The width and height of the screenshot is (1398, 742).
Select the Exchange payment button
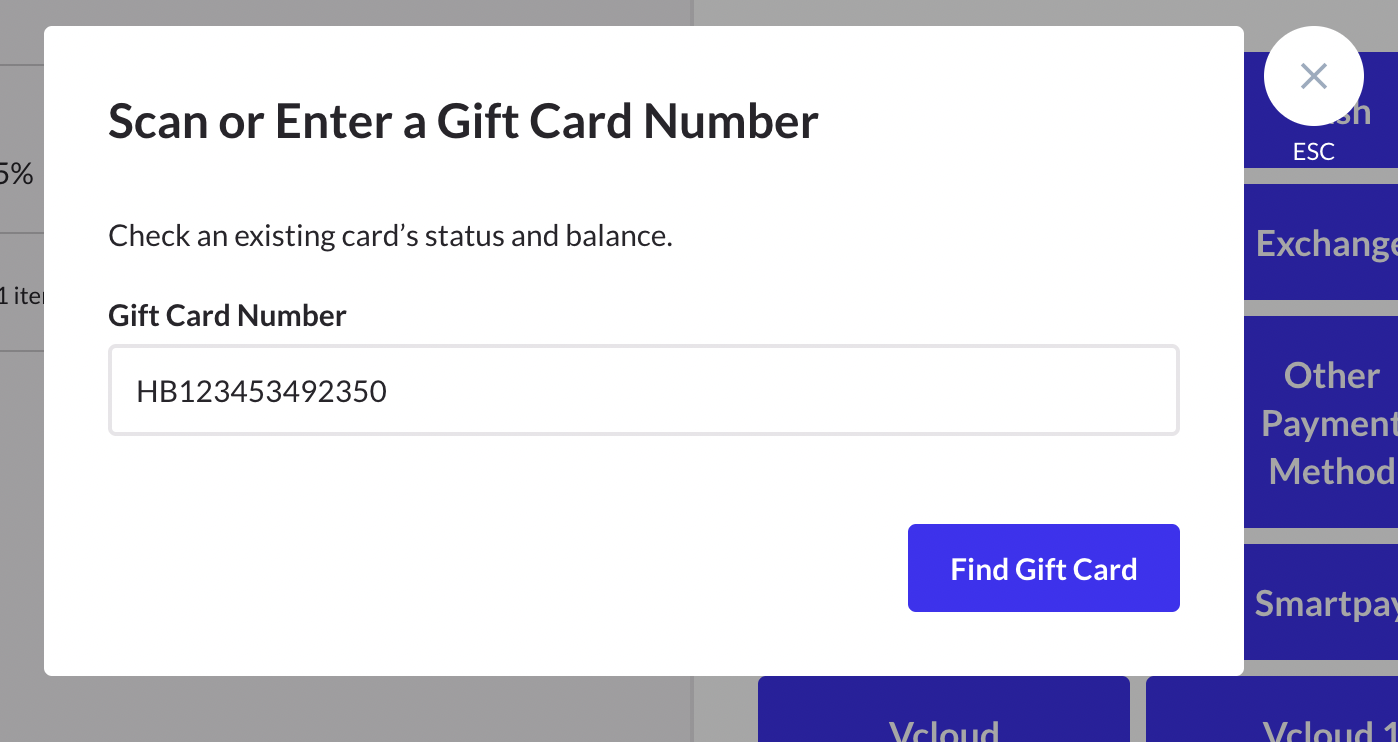point(1322,243)
